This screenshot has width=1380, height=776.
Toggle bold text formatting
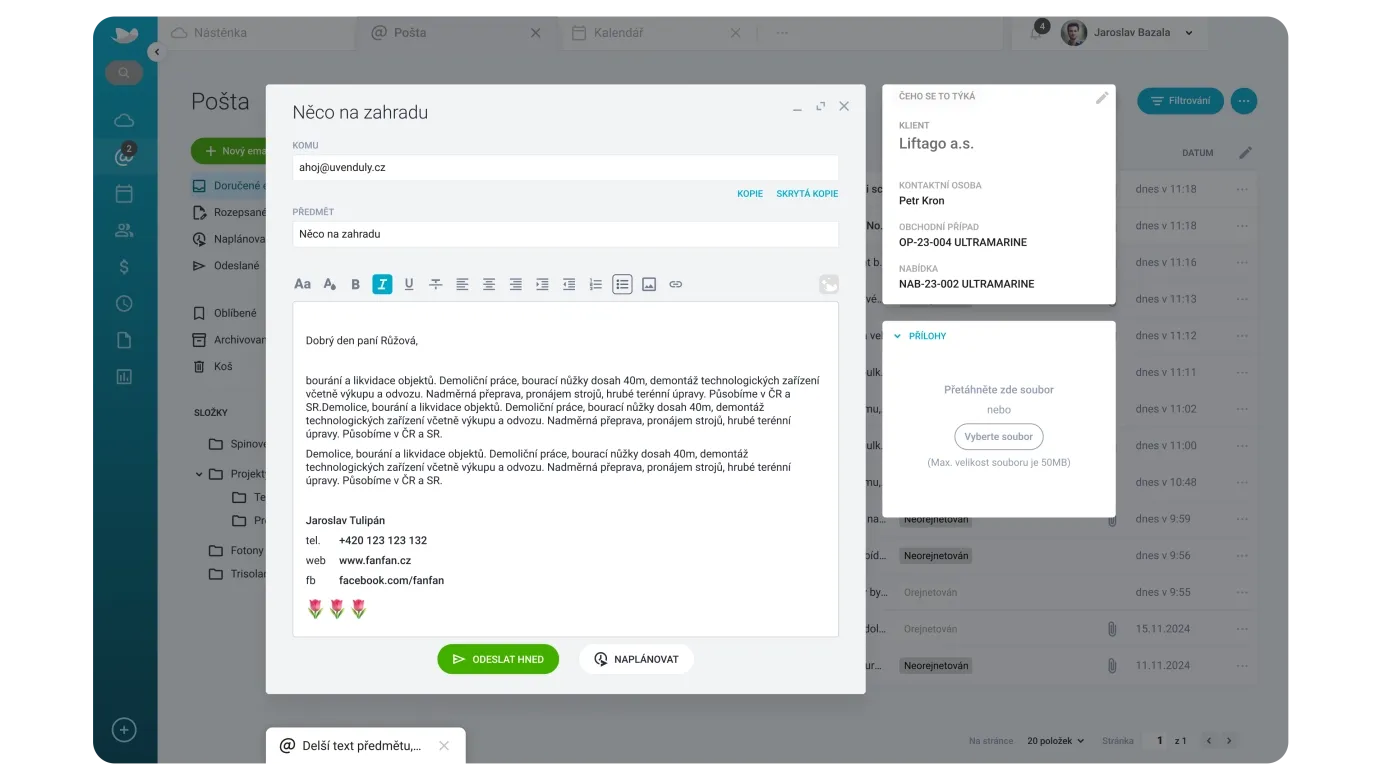pos(355,284)
